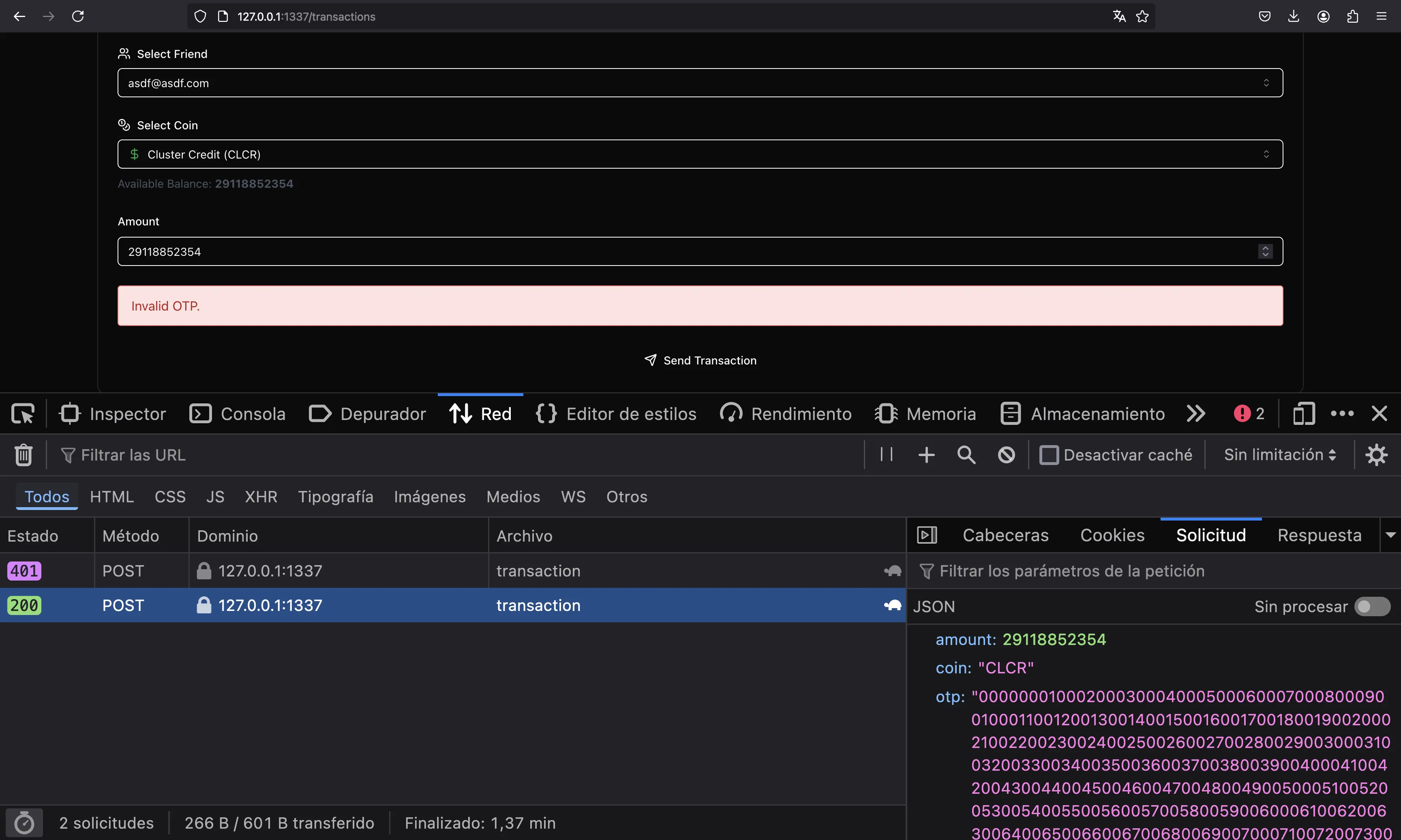Click the site information page icon
The width and height of the screenshot is (1401, 840).
[x=223, y=16]
